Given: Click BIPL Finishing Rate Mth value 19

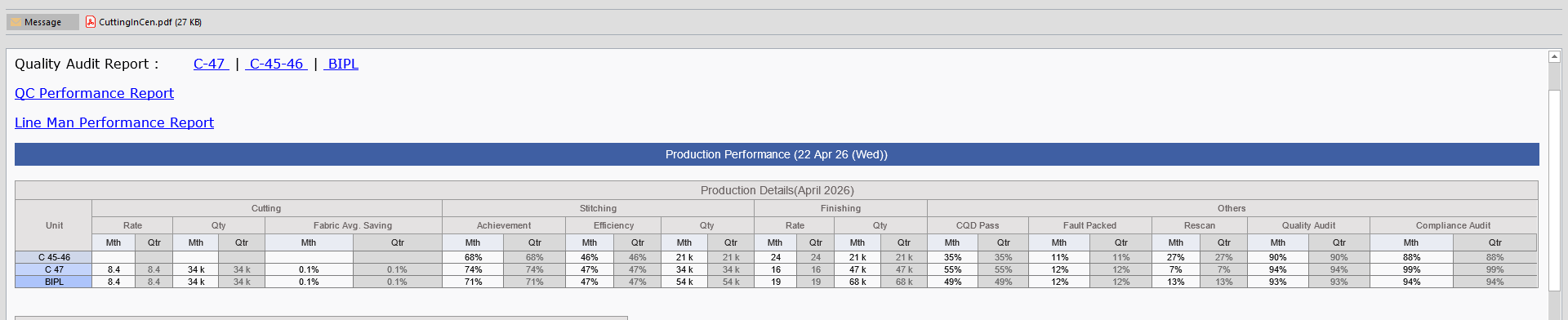Looking at the screenshot, I should (775, 282).
